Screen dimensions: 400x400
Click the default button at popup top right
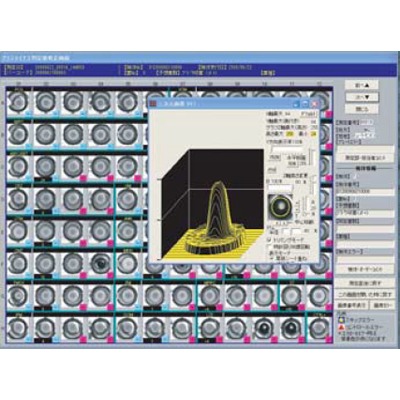(x=309, y=114)
